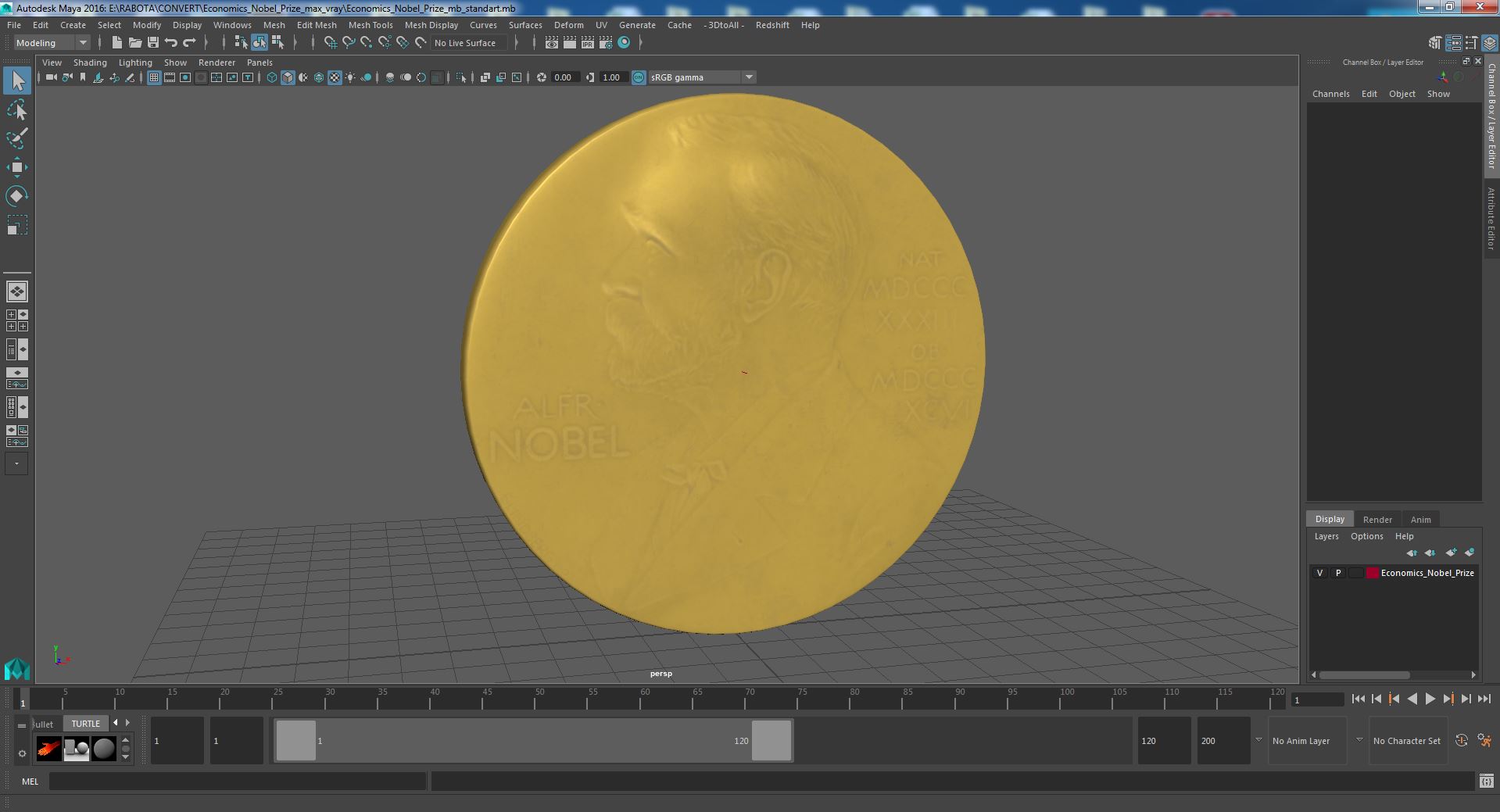This screenshot has width=1500, height=812.
Task: Select by component type mode
Action: pos(277,43)
